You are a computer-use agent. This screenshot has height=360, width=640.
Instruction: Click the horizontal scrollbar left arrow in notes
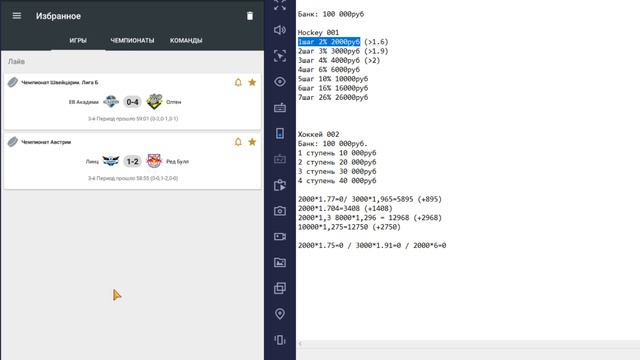point(300,344)
